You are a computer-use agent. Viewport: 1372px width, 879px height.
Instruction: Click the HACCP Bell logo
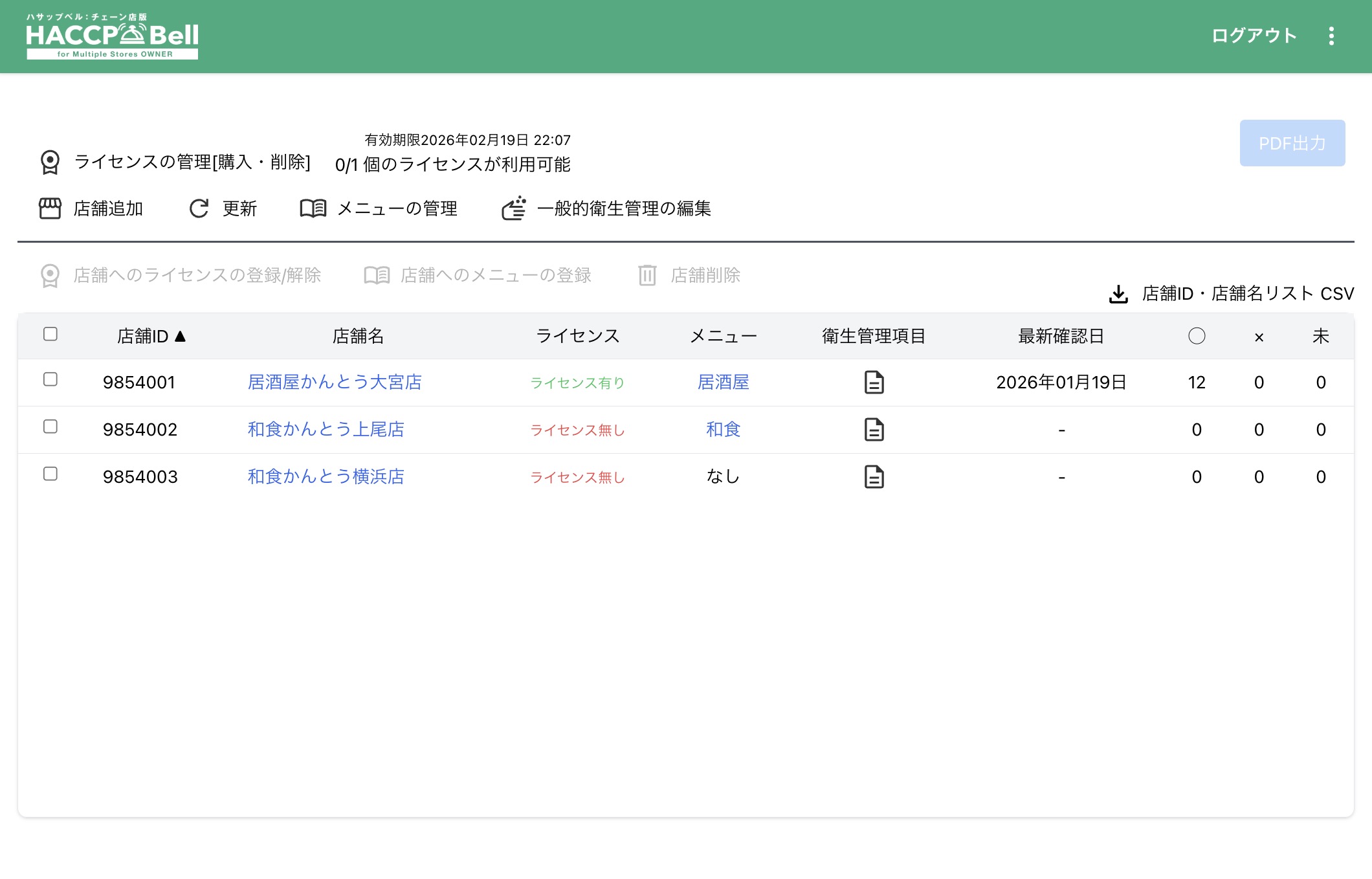(x=112, y=38)
